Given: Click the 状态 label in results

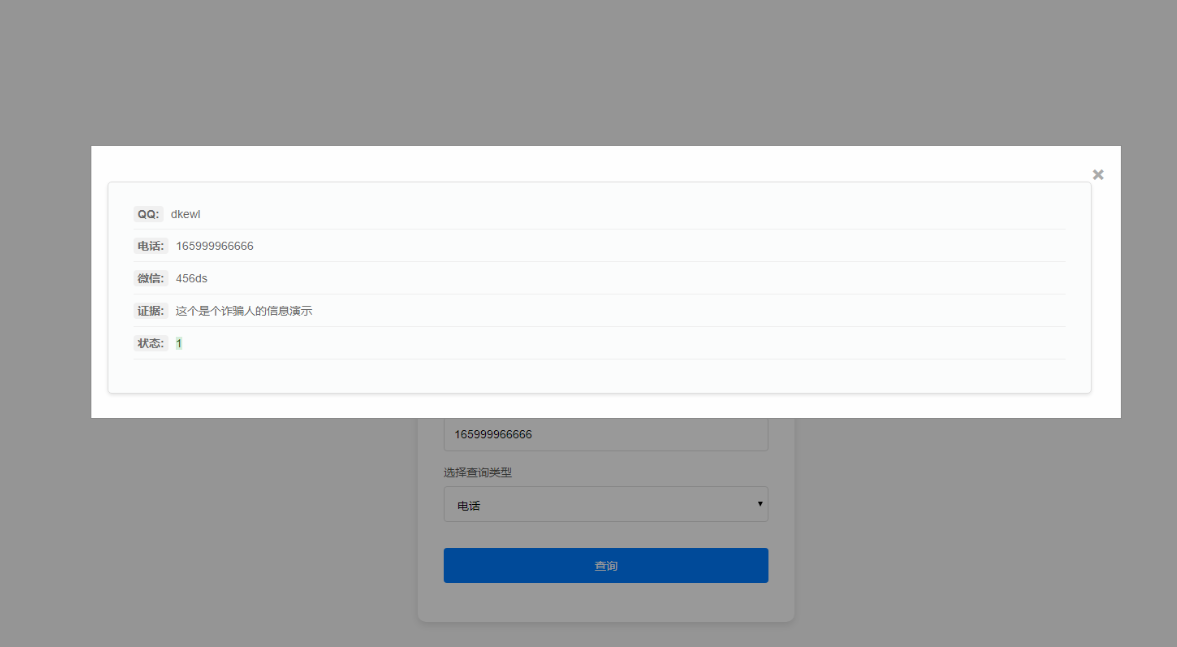Looking at the screenshot, I should coord(150,343).
